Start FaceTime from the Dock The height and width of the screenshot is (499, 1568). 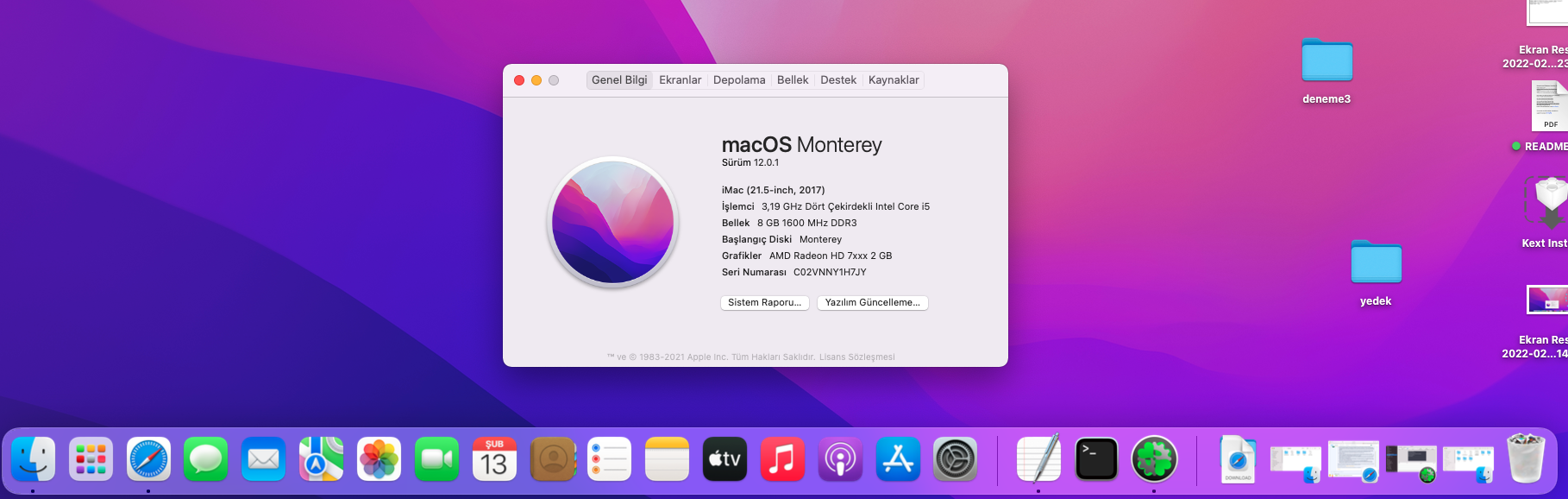[x=437, y=458]
